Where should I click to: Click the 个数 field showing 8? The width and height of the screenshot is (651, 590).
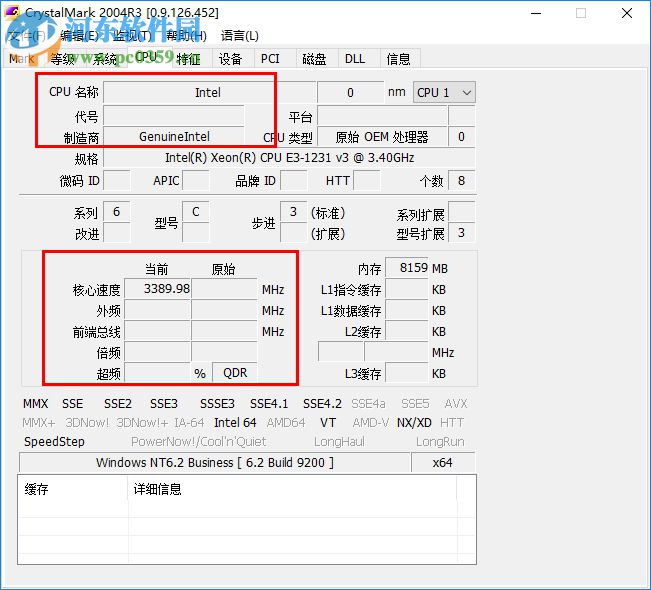pyautogui.click(x=461, y=181)
